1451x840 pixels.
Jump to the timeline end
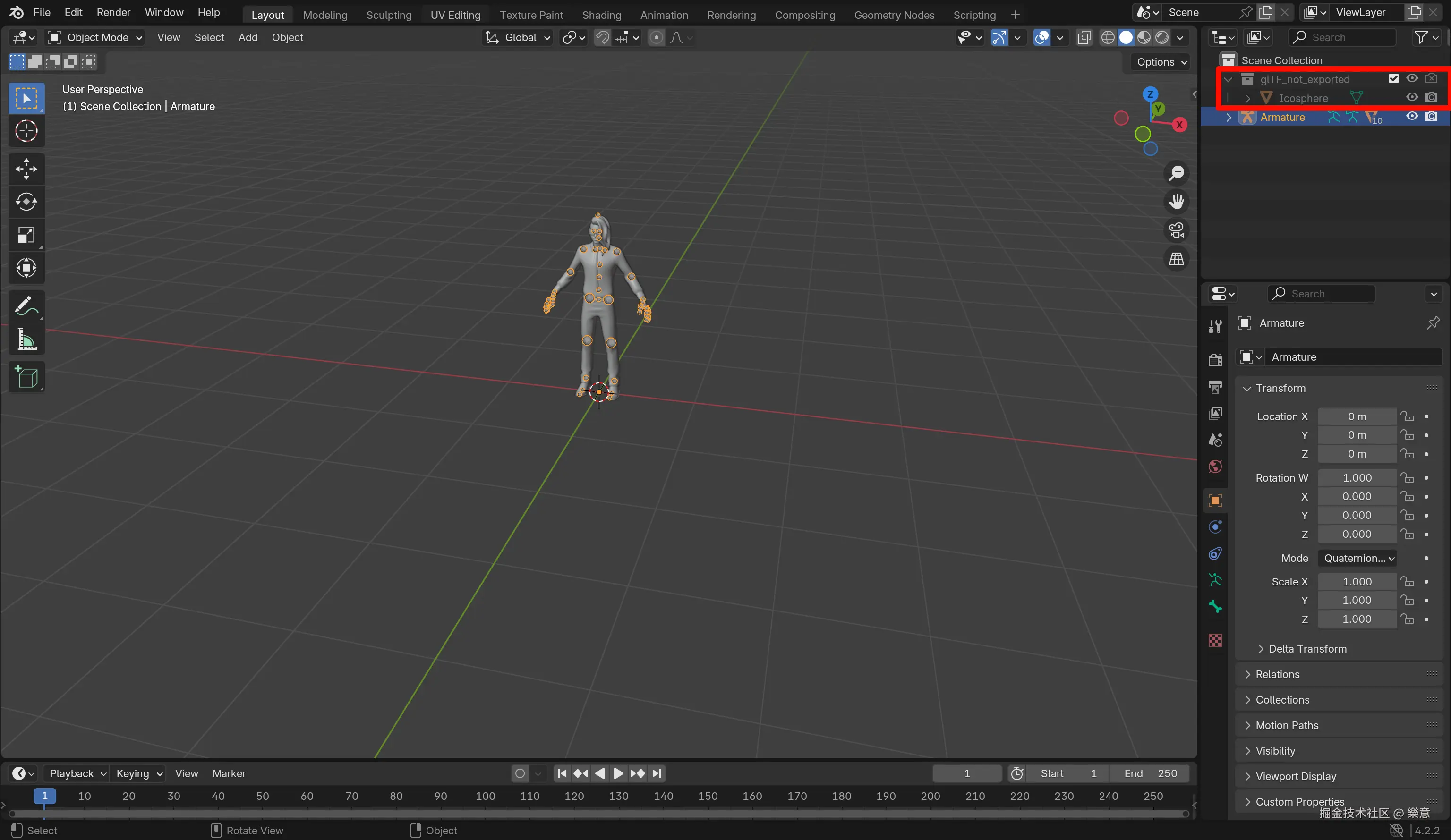point(657,773)
